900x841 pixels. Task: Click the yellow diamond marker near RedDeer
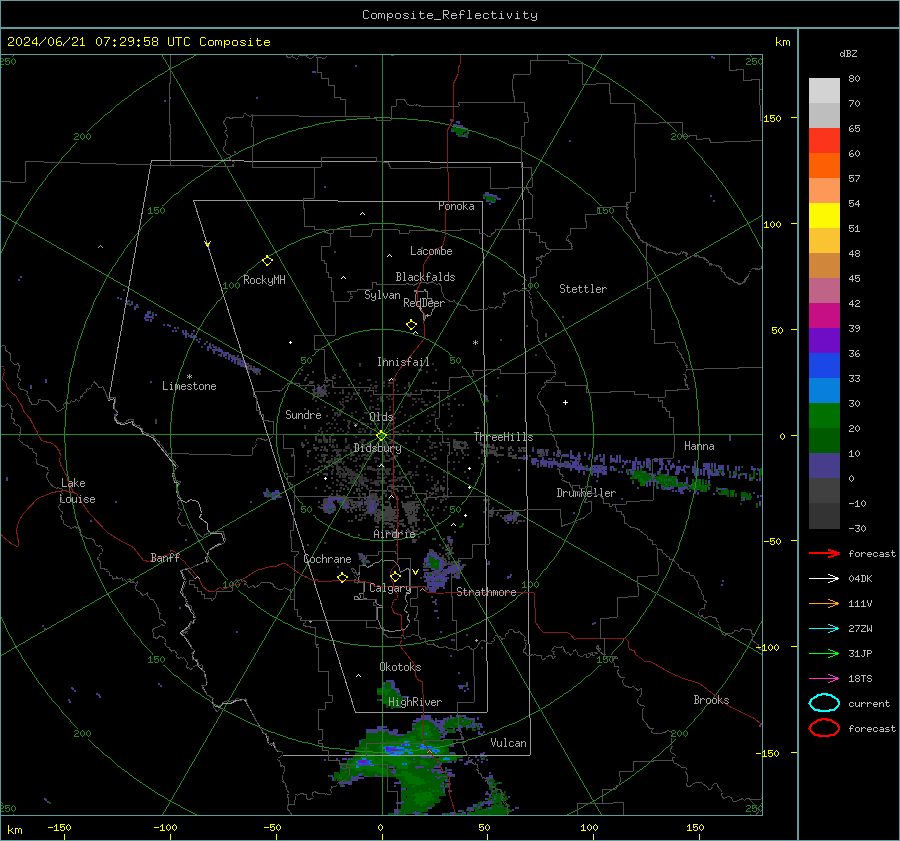click(x=412, y=325)
